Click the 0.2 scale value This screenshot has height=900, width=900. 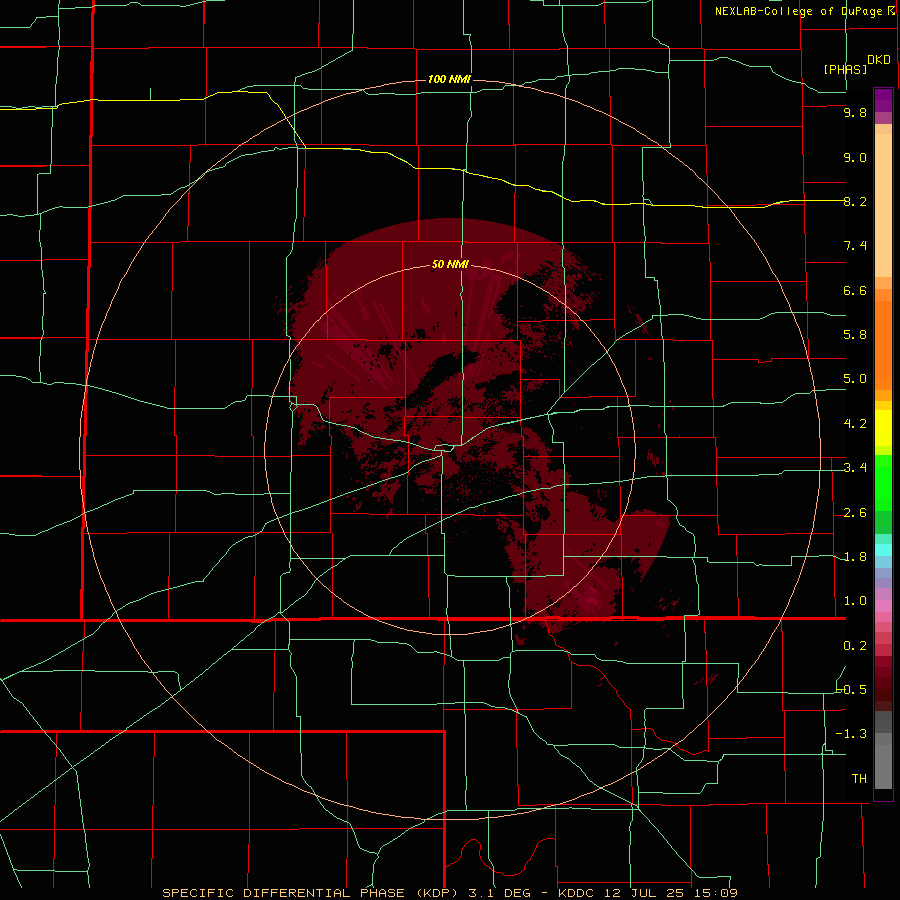(x=855, y=646)
